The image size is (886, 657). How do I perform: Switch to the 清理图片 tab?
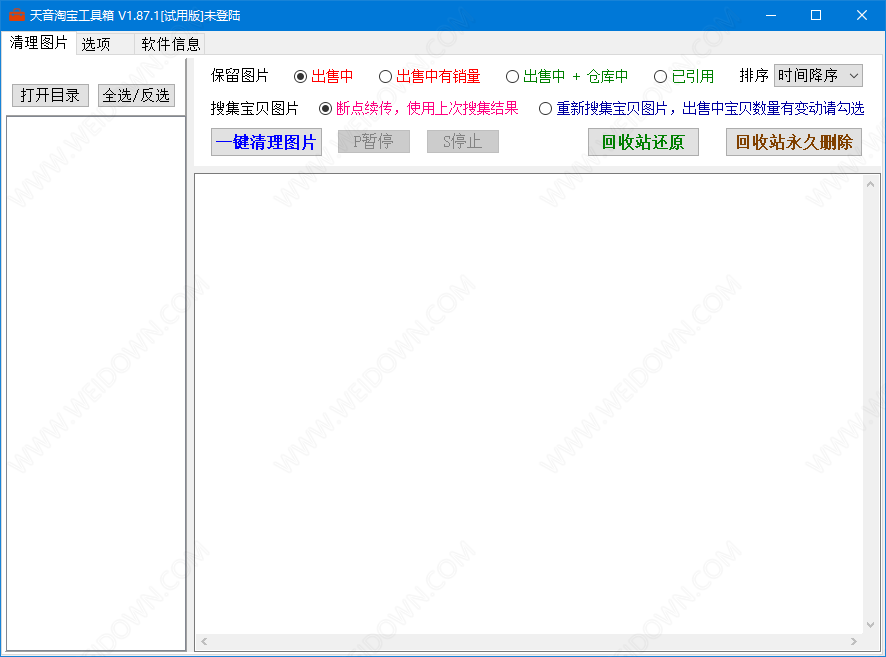[39, 43]
